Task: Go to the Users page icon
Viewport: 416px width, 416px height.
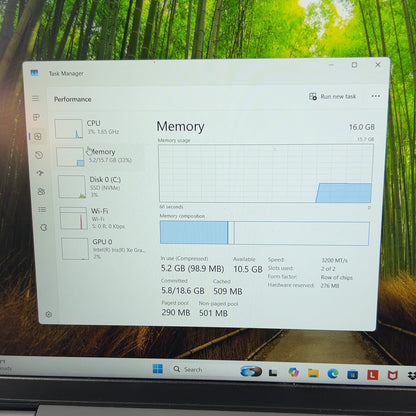Action: pyautogui.click(x=41, y=191)
